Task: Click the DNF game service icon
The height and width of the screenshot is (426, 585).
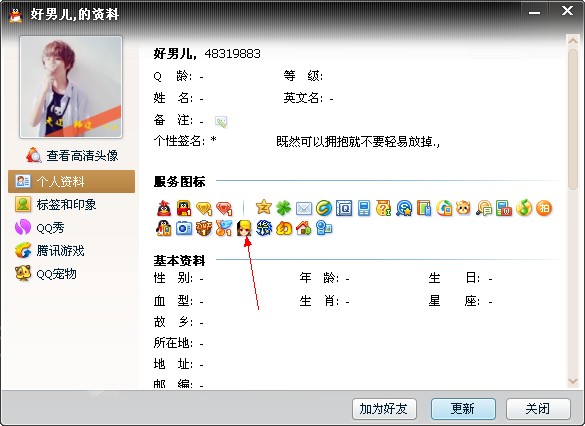Action: click(x=204, y=228)
